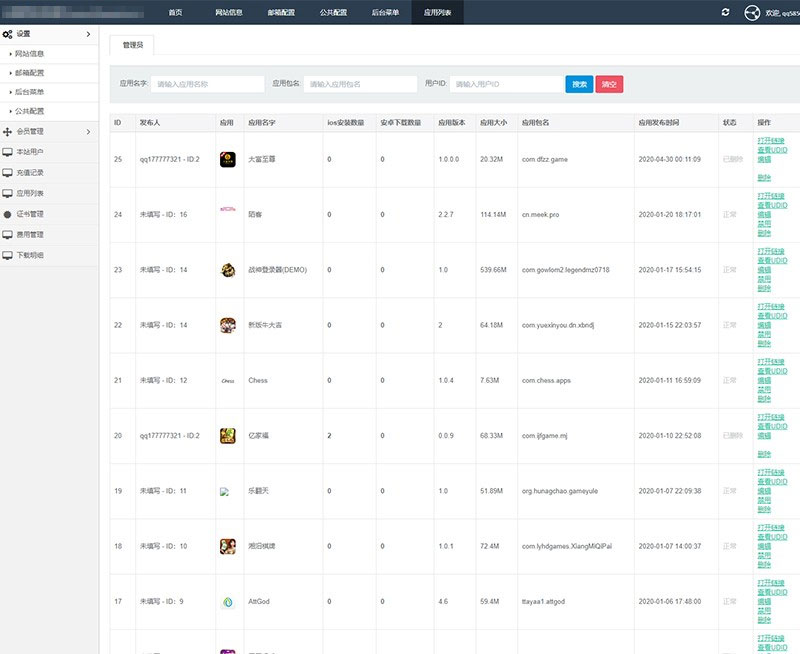800x654 pixels.
Task: Click the 删除 link in the com.dfzz.game row
Action: pos(764,176)
